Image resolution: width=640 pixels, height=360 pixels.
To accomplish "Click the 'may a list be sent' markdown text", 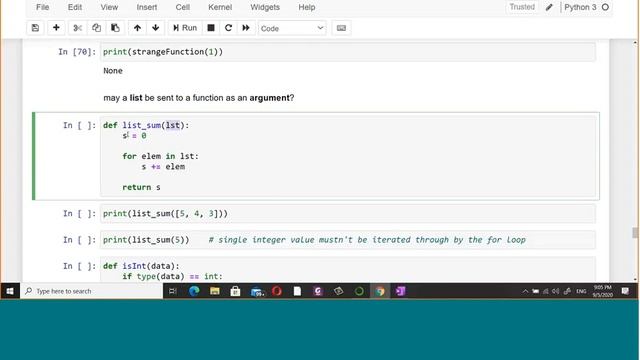I will click(199, 98).
